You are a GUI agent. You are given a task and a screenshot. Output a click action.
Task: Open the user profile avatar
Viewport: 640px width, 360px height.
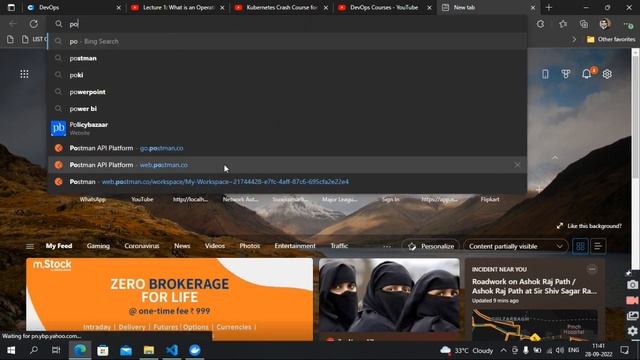[605, 24]
